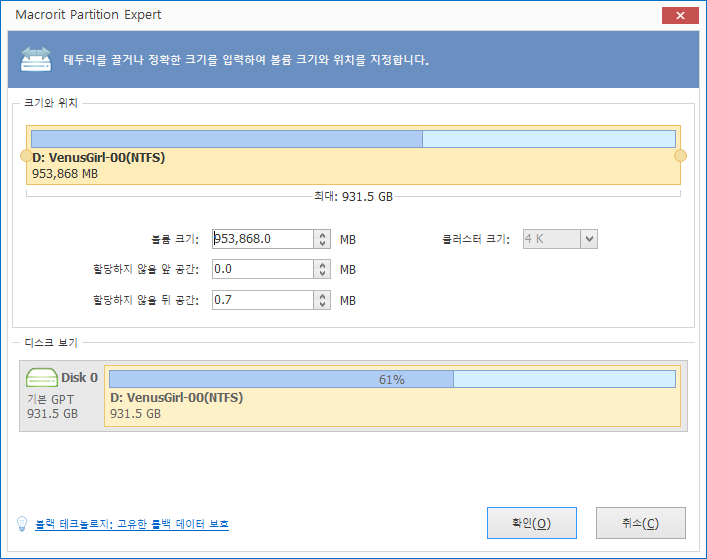Click the lightbulb tip icon
Viewport: 707px width, 559px height.
pos(22,524)
